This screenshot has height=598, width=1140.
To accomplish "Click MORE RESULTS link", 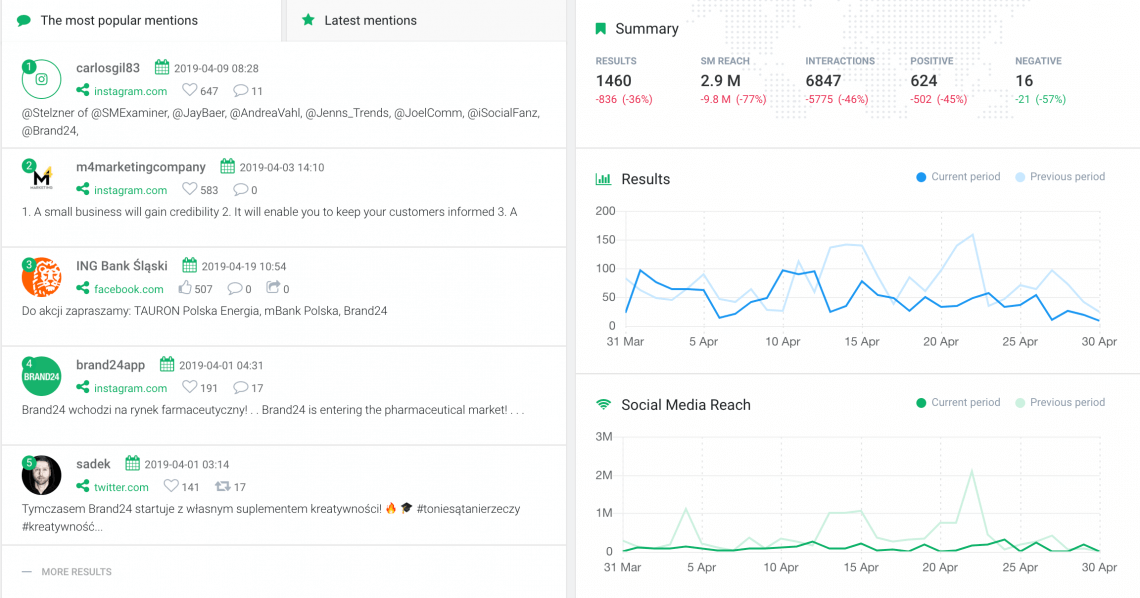I will 76,572.
